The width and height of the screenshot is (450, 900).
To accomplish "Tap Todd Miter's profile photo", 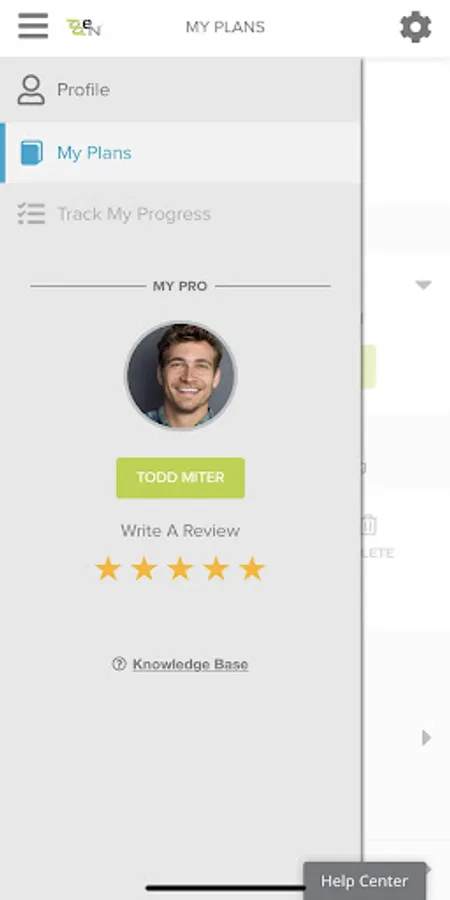I will coord(181,375).
